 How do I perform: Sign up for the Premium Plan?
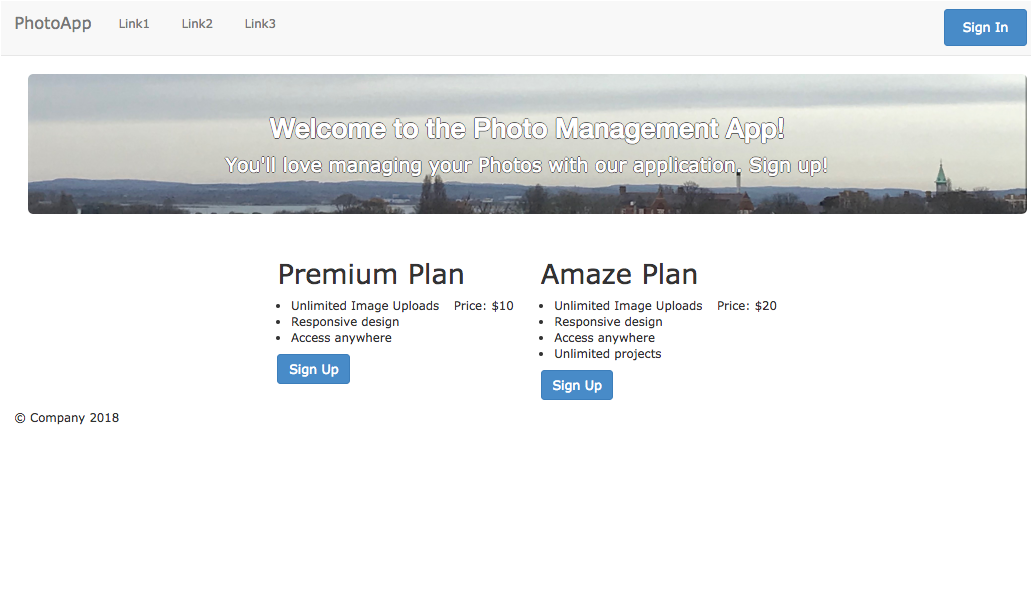coord(313,369)
